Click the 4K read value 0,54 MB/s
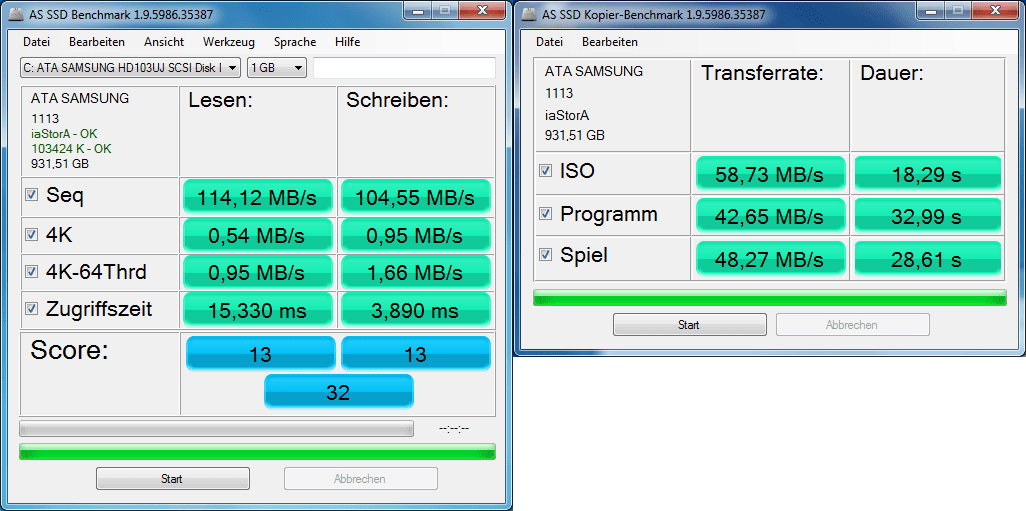This screenshot has height=511, width=1026. click(258, 235)
